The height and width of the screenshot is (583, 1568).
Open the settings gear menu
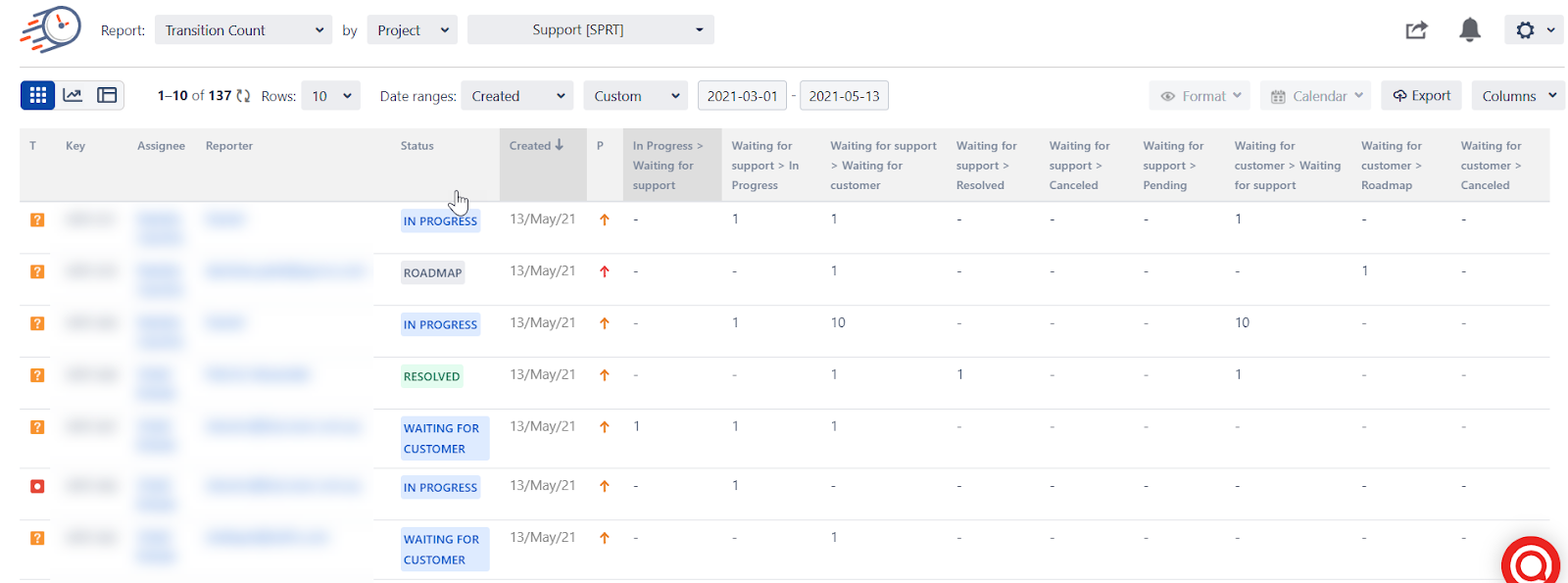(x=1534, y=30)
